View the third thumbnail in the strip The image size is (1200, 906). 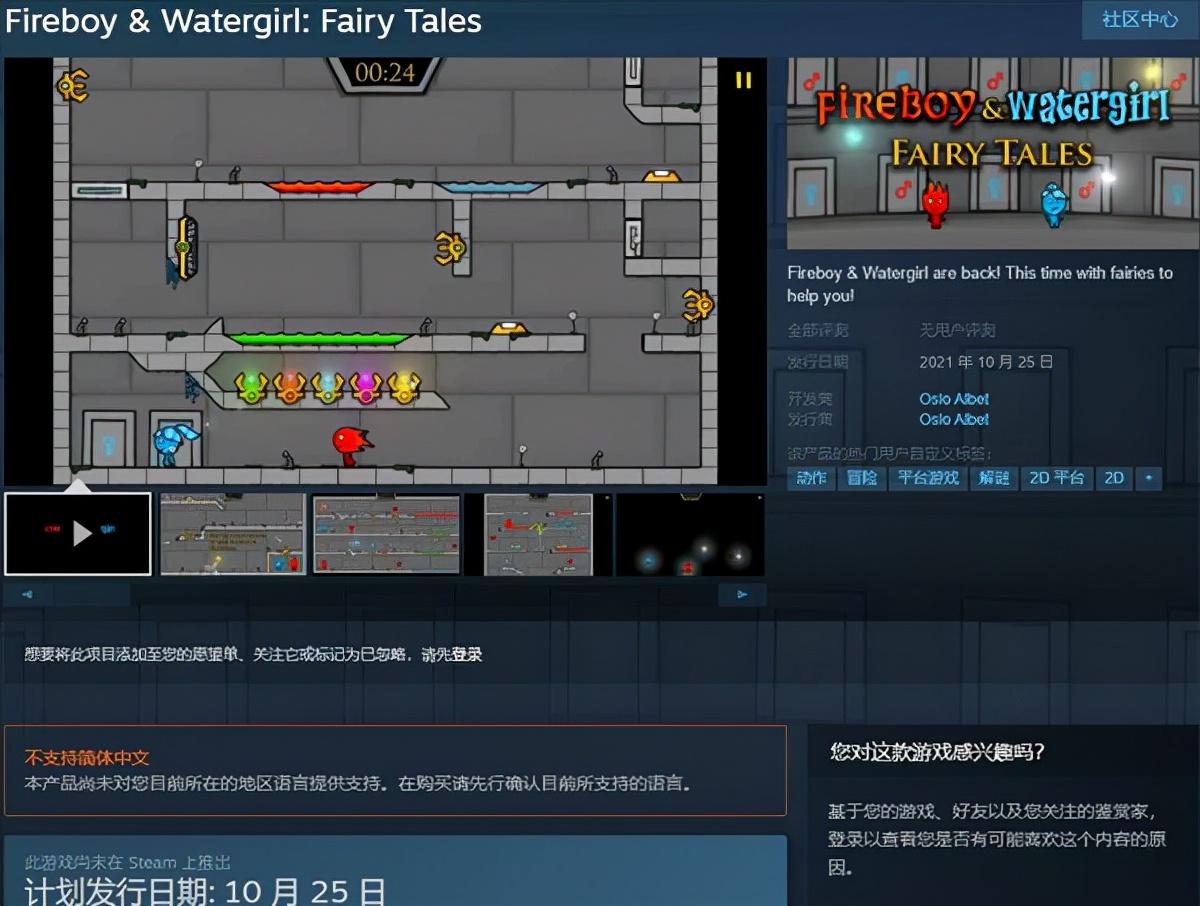pyautogui.click(x=386, y=534)
